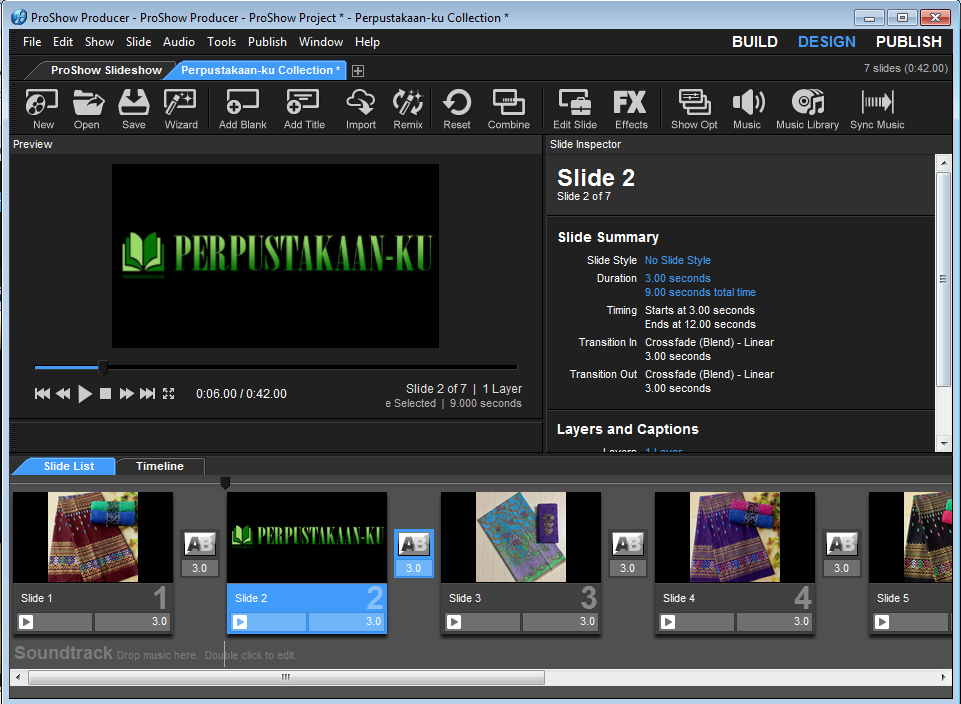
Task: Open the Edit Slide view
Action: point(574,108)
